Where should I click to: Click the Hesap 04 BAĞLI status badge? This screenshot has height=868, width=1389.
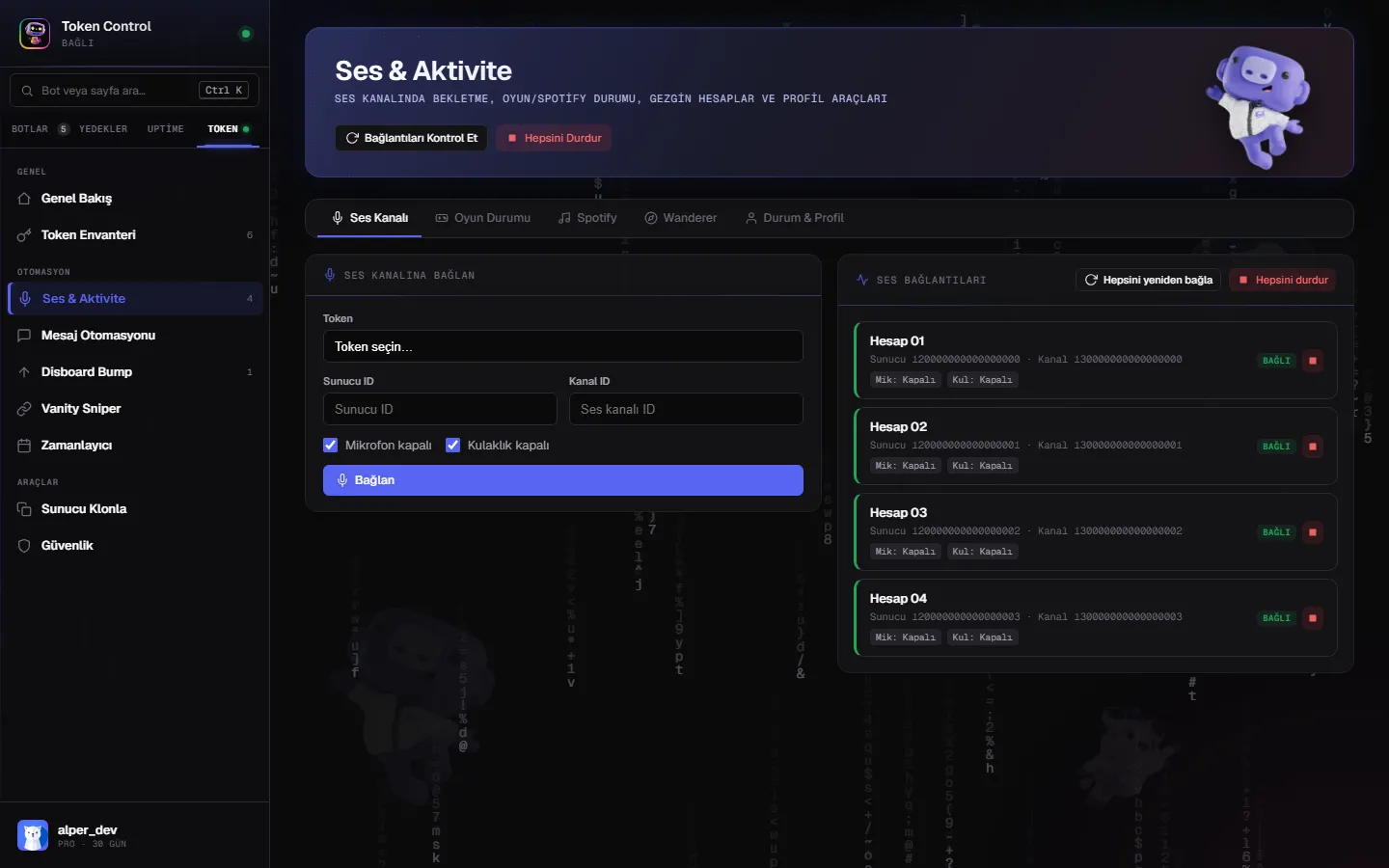pyautogui.click(x=1276, y=618)
